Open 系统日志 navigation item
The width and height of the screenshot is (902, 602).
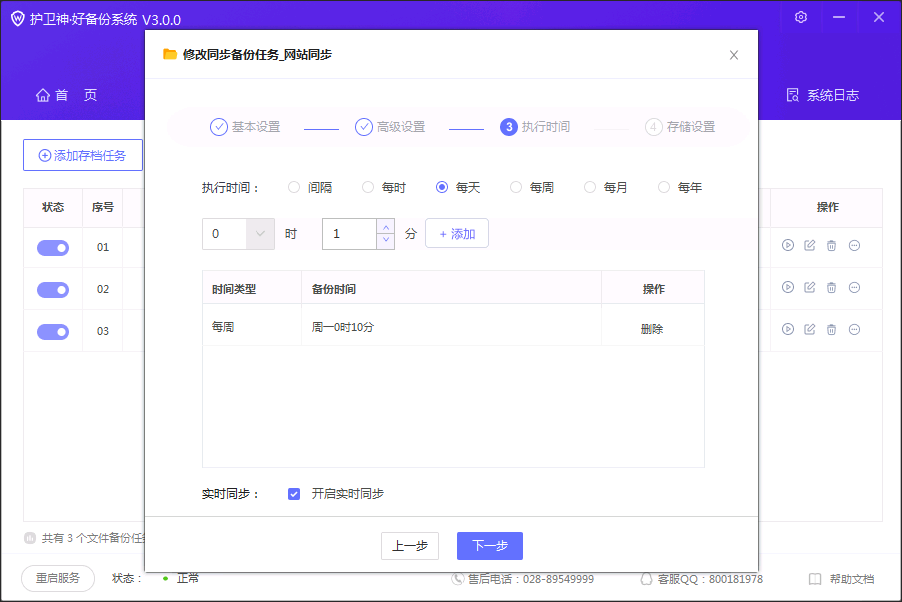click(823, 95)
